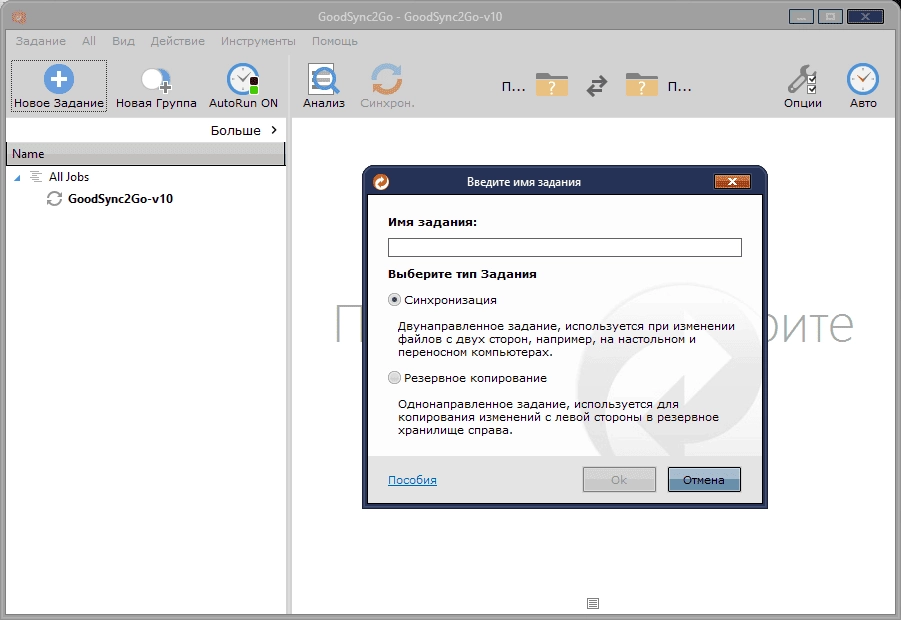
Task: Open the Пособия link
Action: point(412,480)
